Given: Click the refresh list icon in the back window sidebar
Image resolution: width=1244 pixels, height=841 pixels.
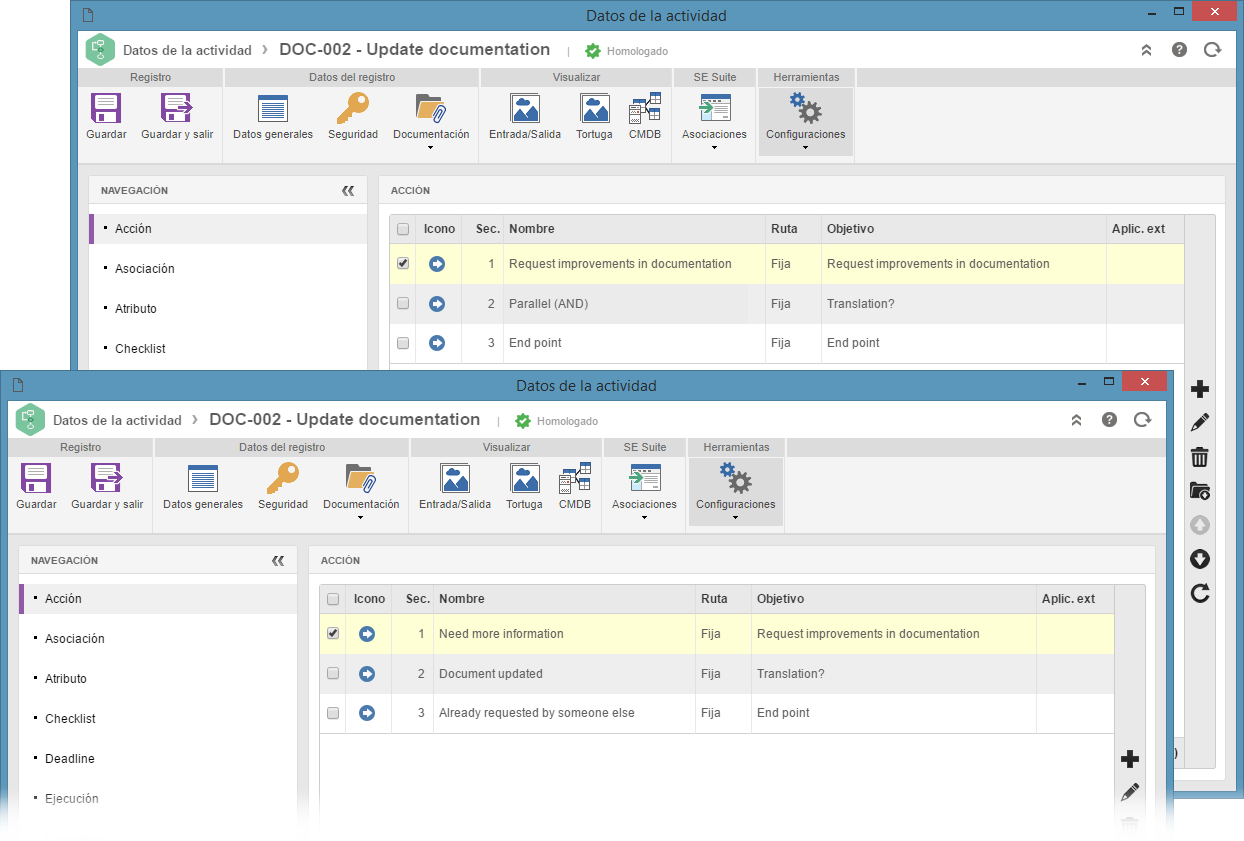Looking at the screenshot, I should coord(1200,594).
